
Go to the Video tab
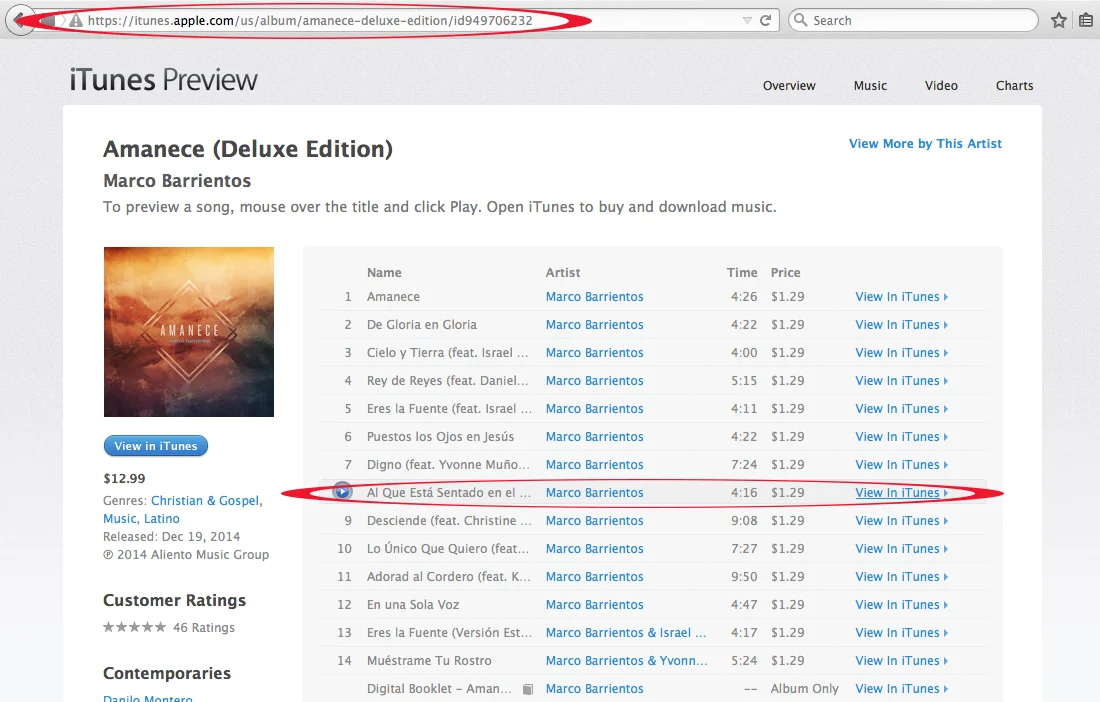[x=941, y=86]
